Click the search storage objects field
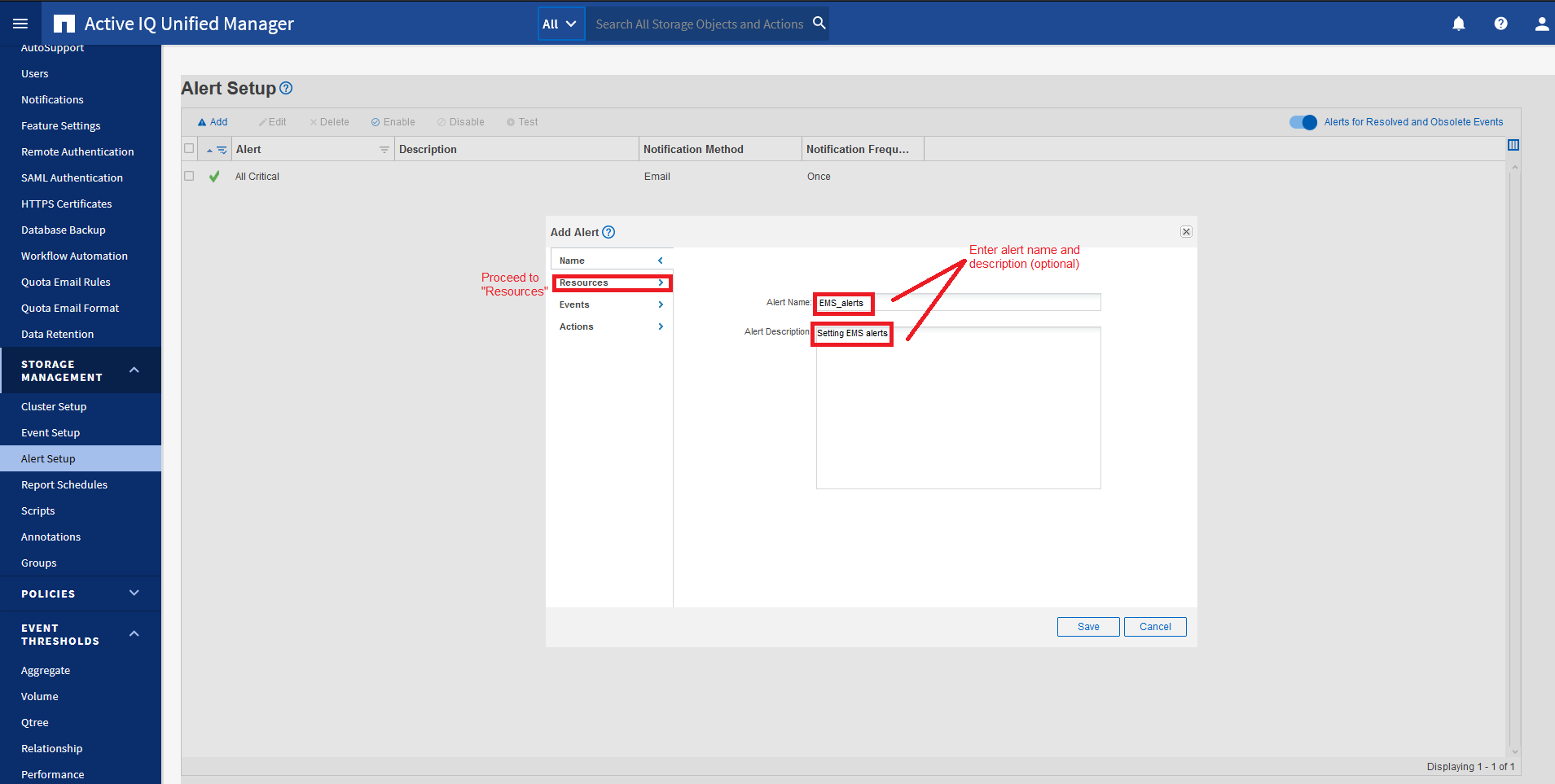 pos(699,24)
